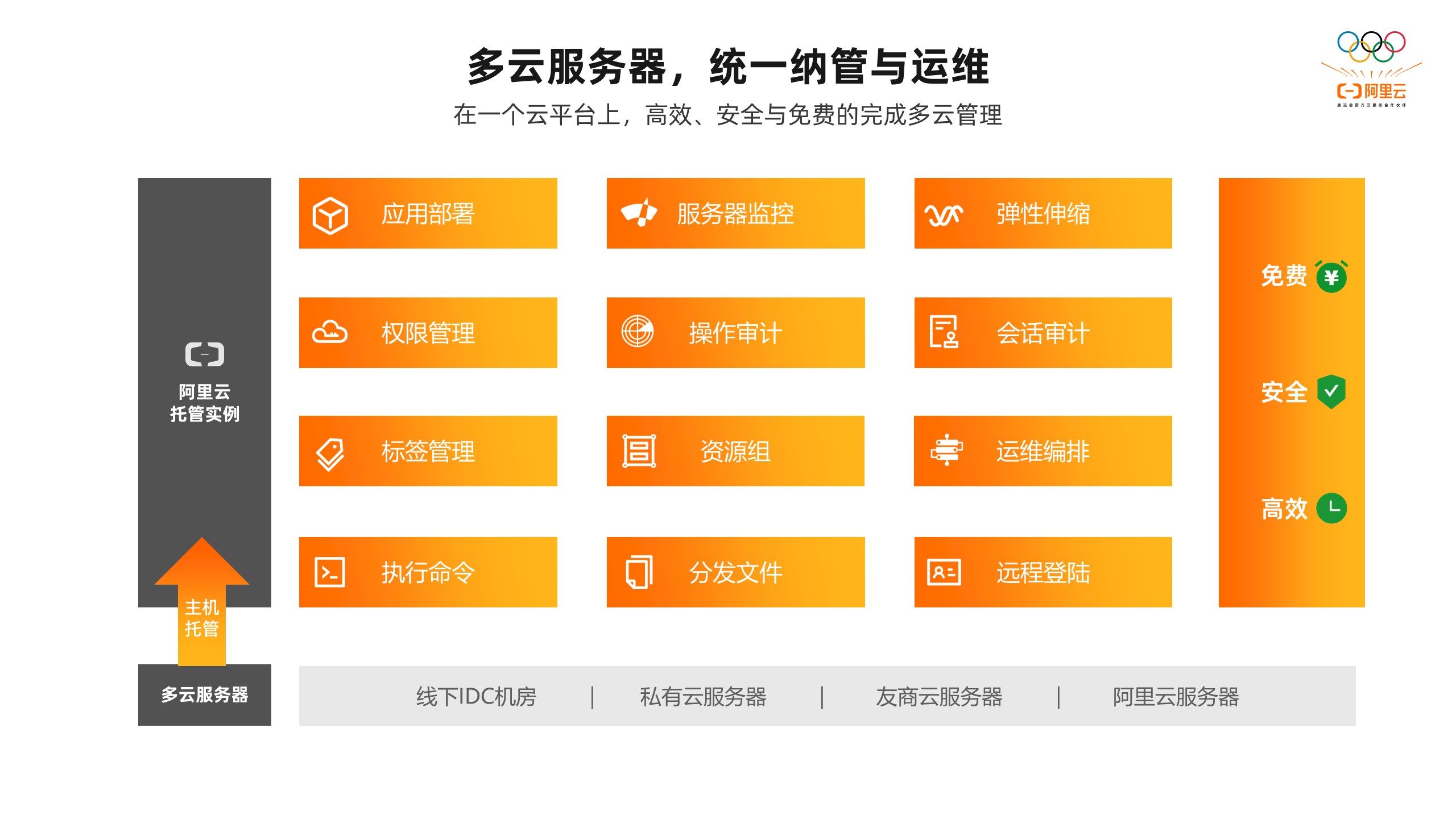Select the 资源组 label

point(735,452)
